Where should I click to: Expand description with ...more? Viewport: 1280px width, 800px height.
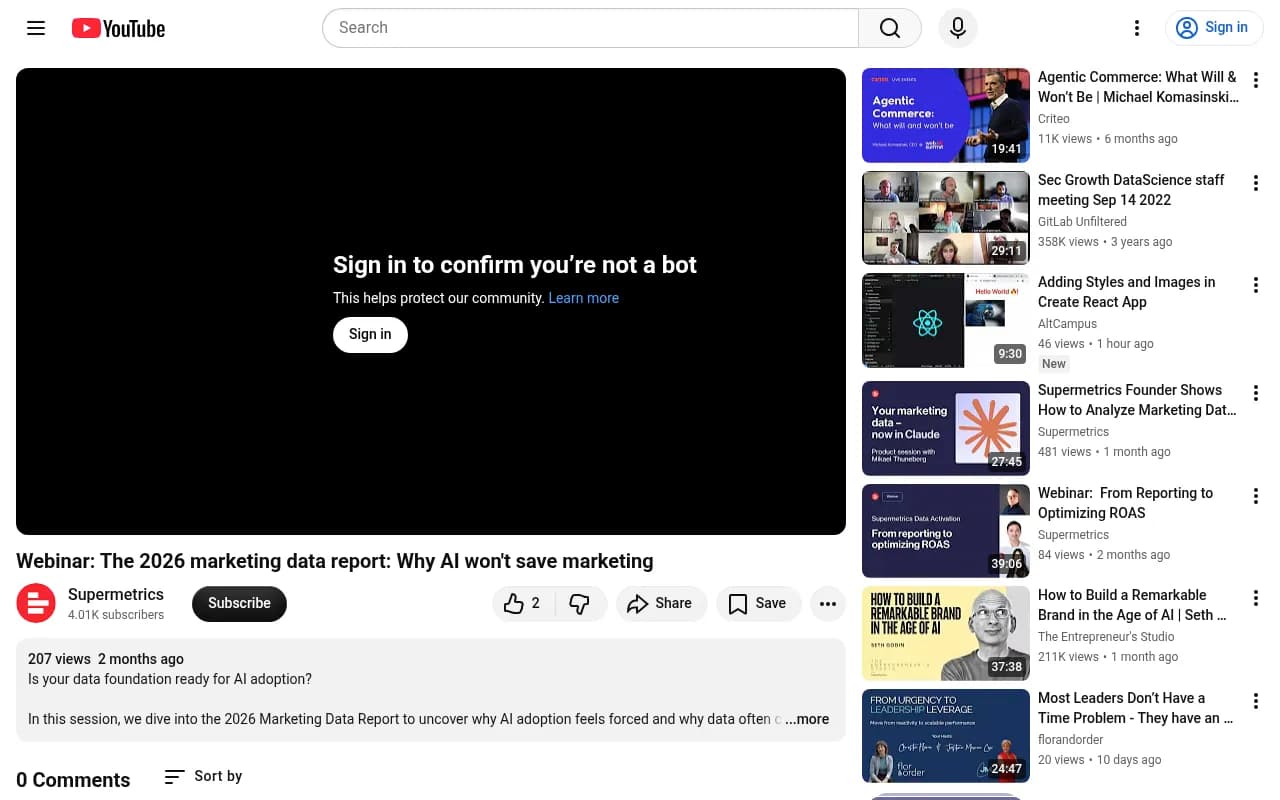pos(807,719)
